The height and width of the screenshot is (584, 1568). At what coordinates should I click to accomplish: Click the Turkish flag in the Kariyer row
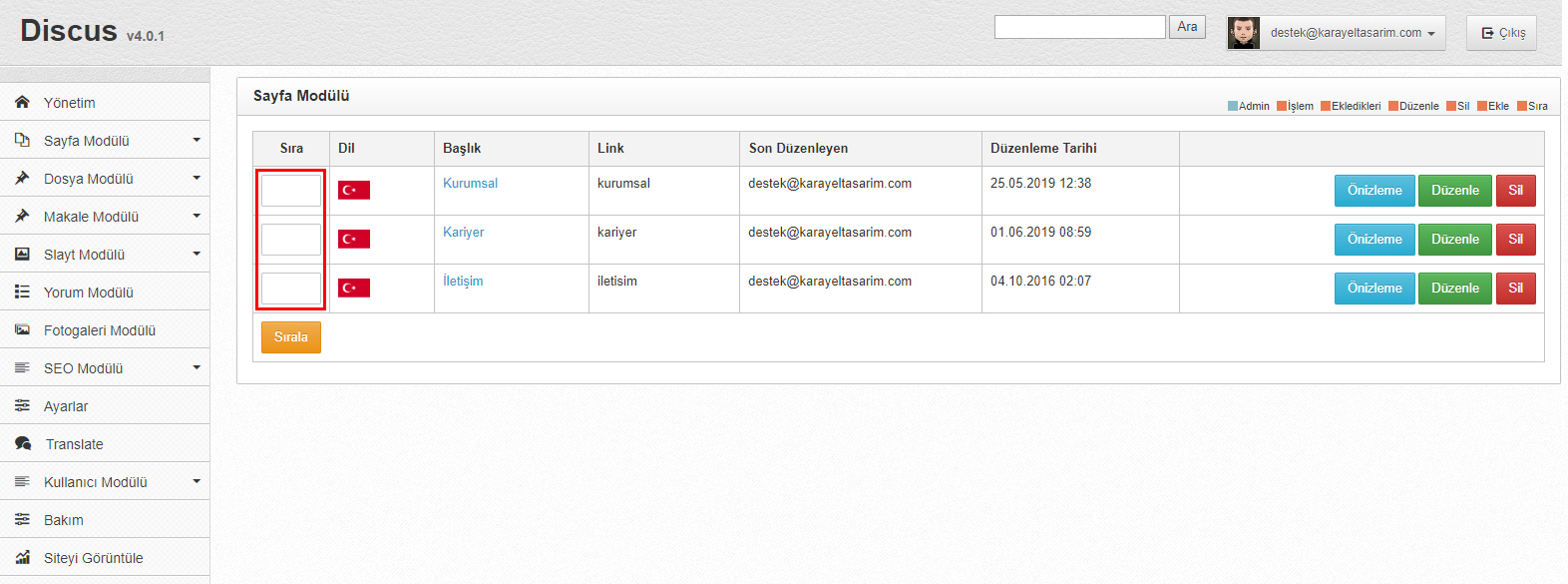point(354,239)
